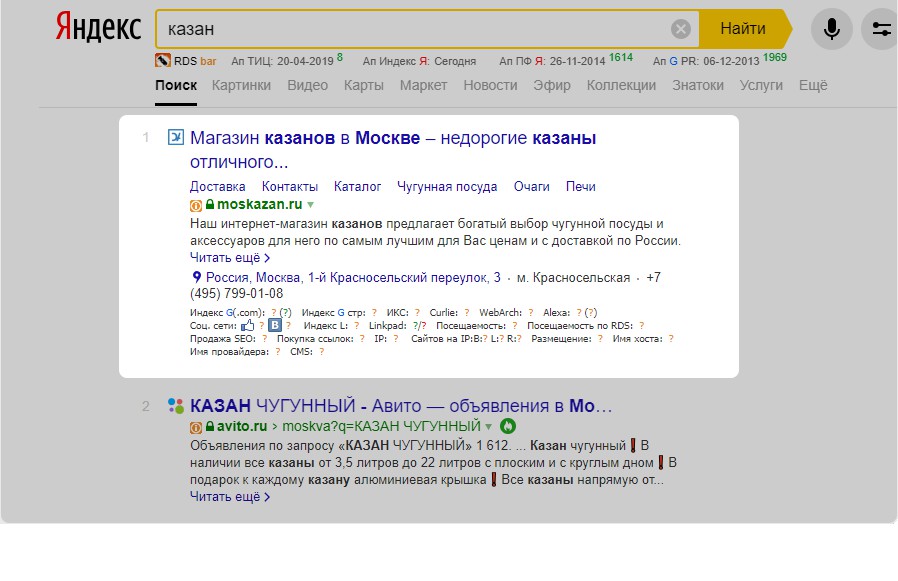This screenshot has height=581, width=898.
Task: Check the Имя хоста value question mark
Action: [671, 339]
